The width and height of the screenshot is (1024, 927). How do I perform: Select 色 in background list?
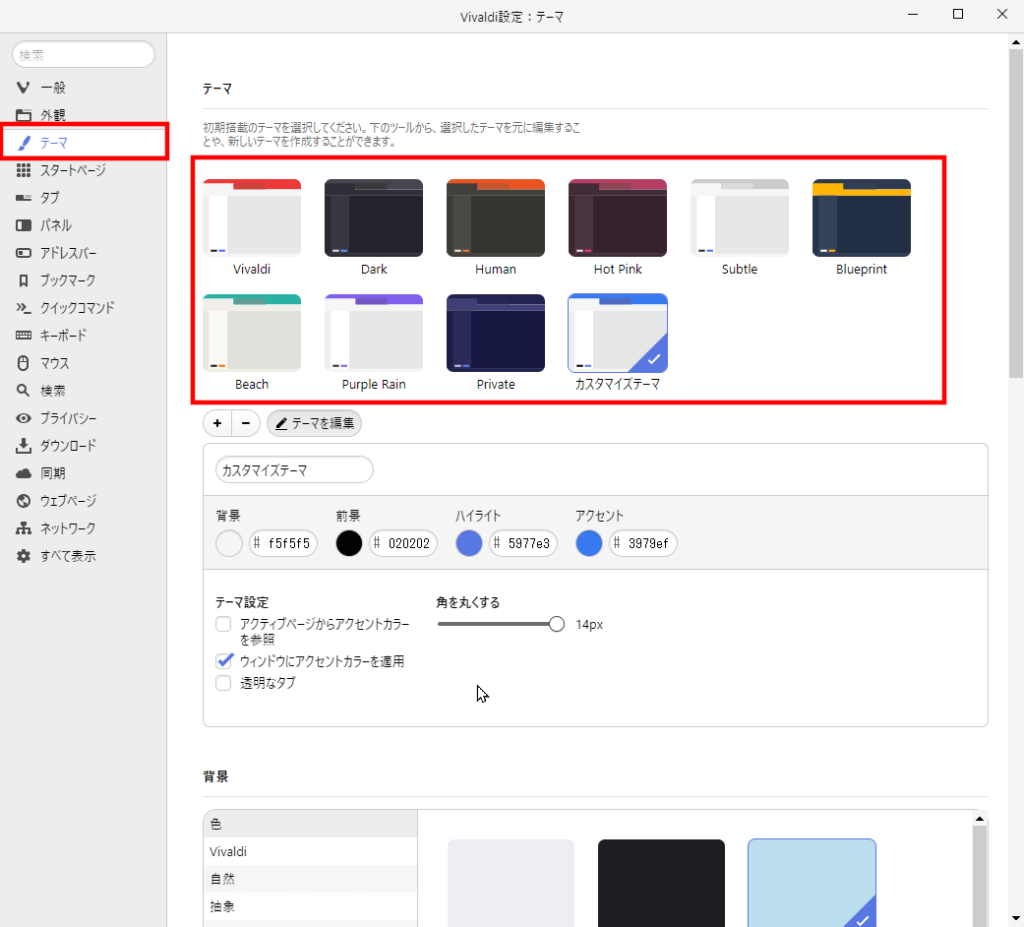tap(310, 824)
